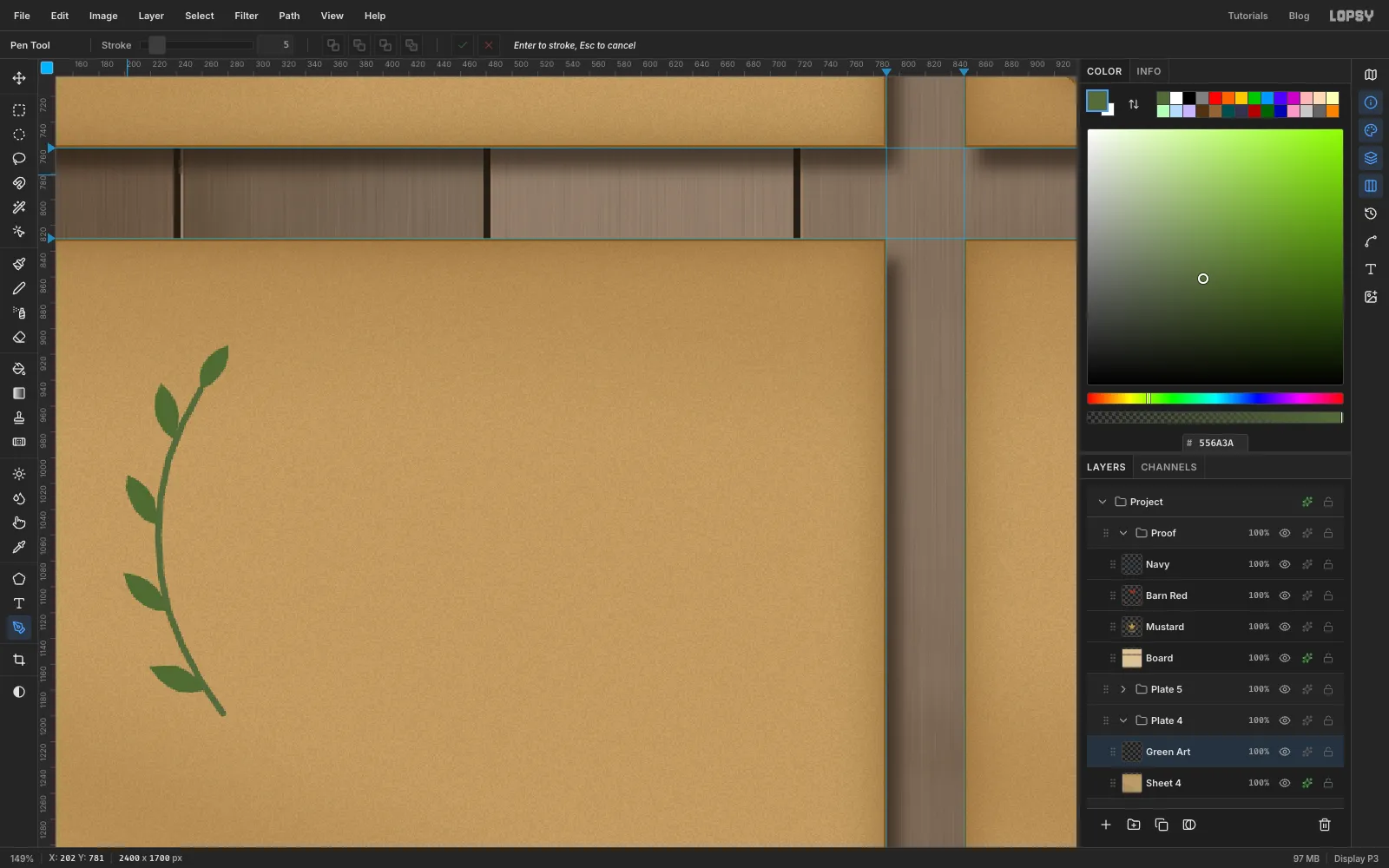
Task: Open the File menu
Action: coord(22,16)
